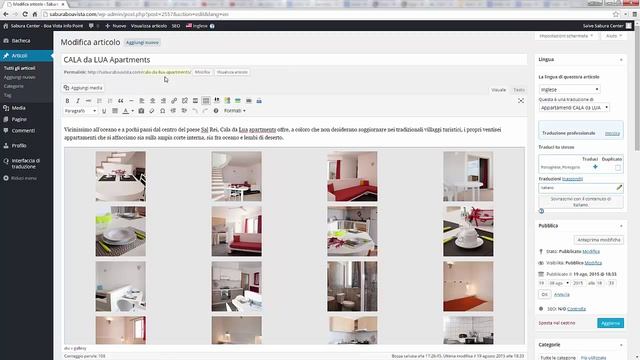
Task: Insert numbered list
Action: click(110, 101)
